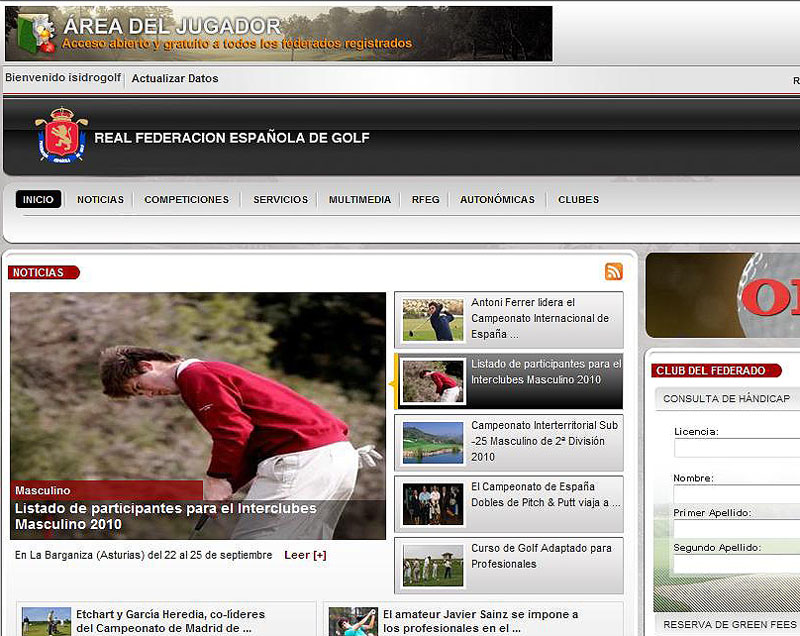Viewport: 800px width, 636px height.
Task: Click the RFEG crest logo
Action: coord(61,135)
